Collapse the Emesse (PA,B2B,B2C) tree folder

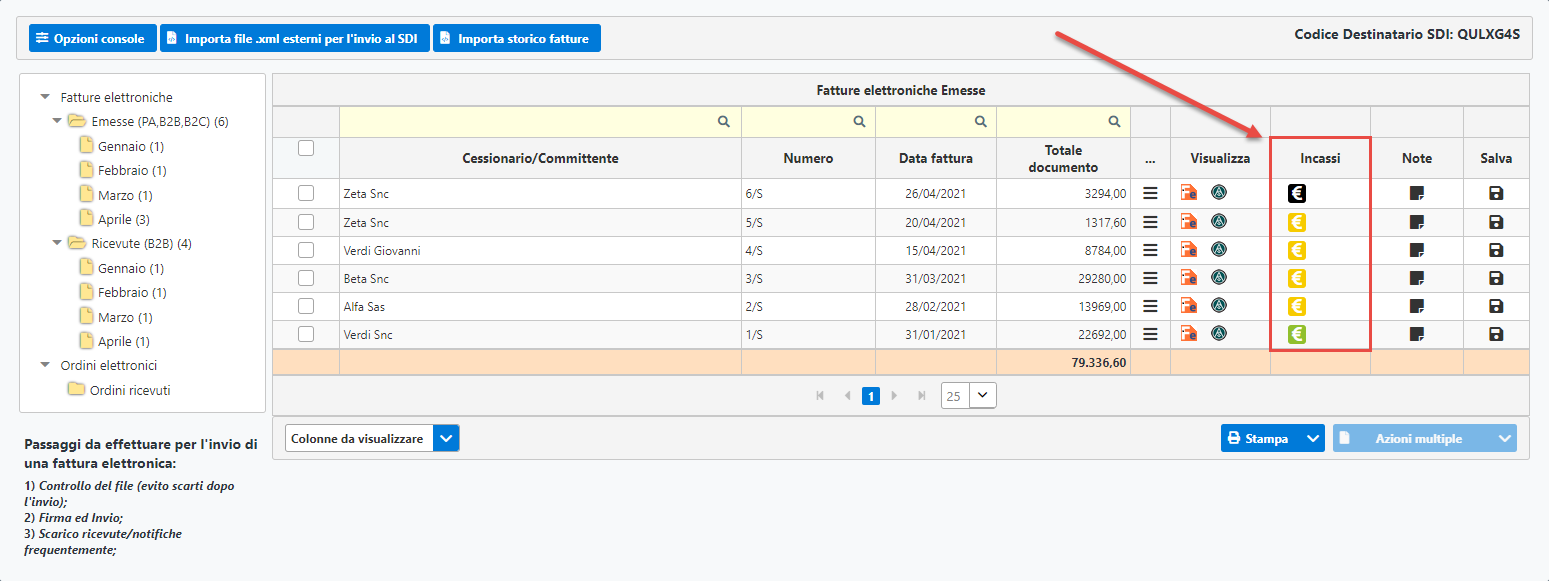(57, 122)
